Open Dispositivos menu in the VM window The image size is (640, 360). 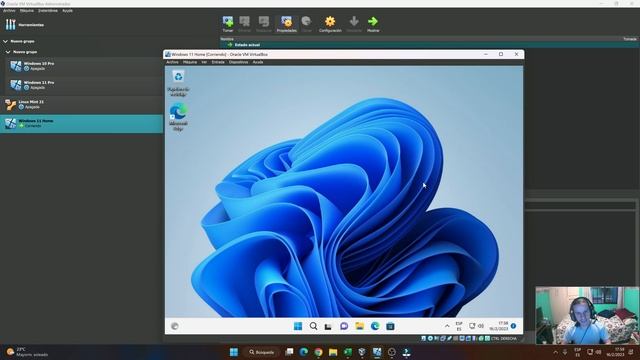(238, 62)
